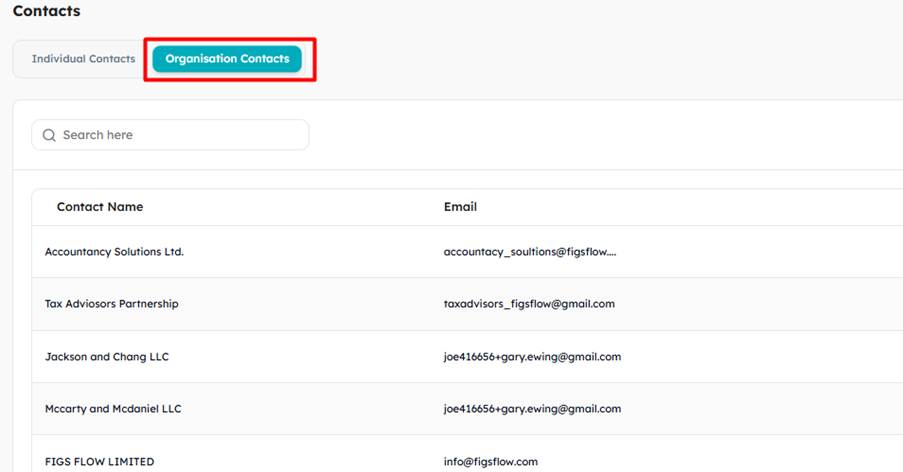Click the Contact Name column header
The image size is (903, 472).
[x=100, y=207]
